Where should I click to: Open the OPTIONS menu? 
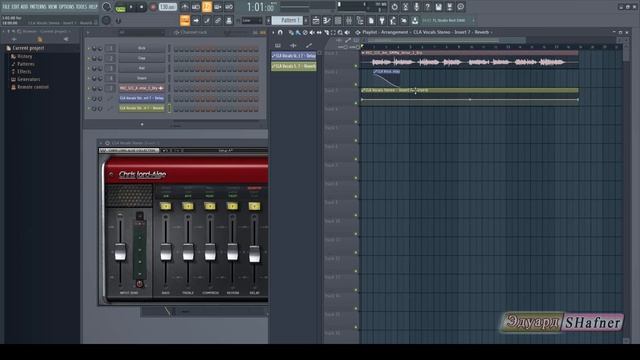(67, 7)
